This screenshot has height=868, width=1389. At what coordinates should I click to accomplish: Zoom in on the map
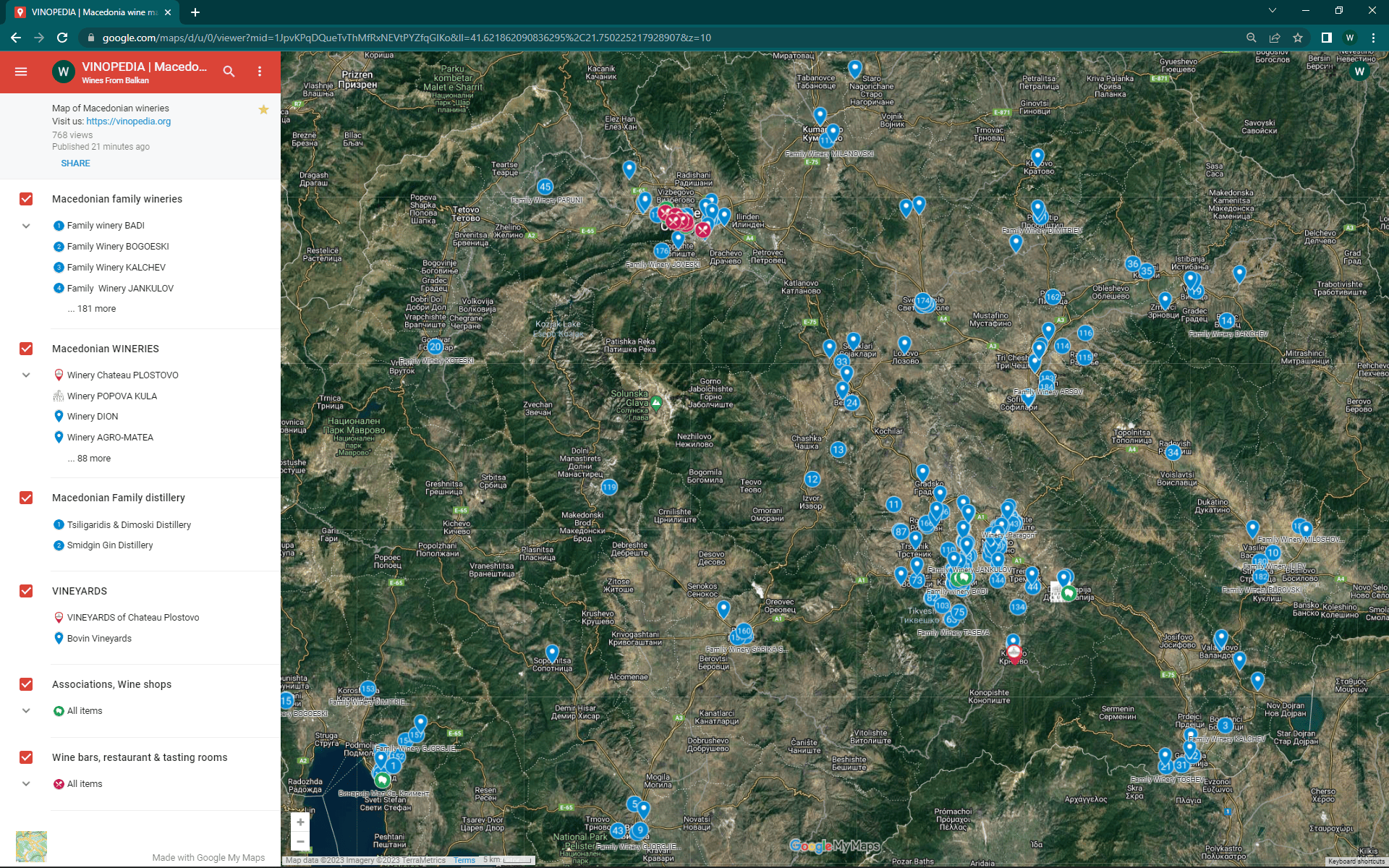(x=300, y=822)
